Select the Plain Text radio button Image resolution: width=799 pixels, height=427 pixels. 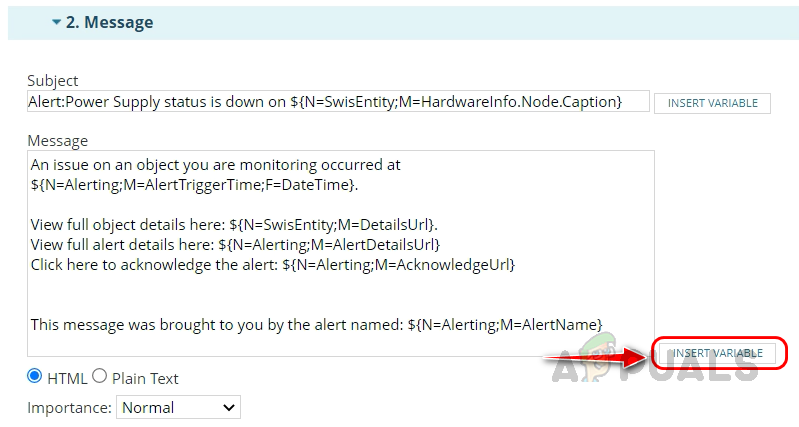(99, 376)
